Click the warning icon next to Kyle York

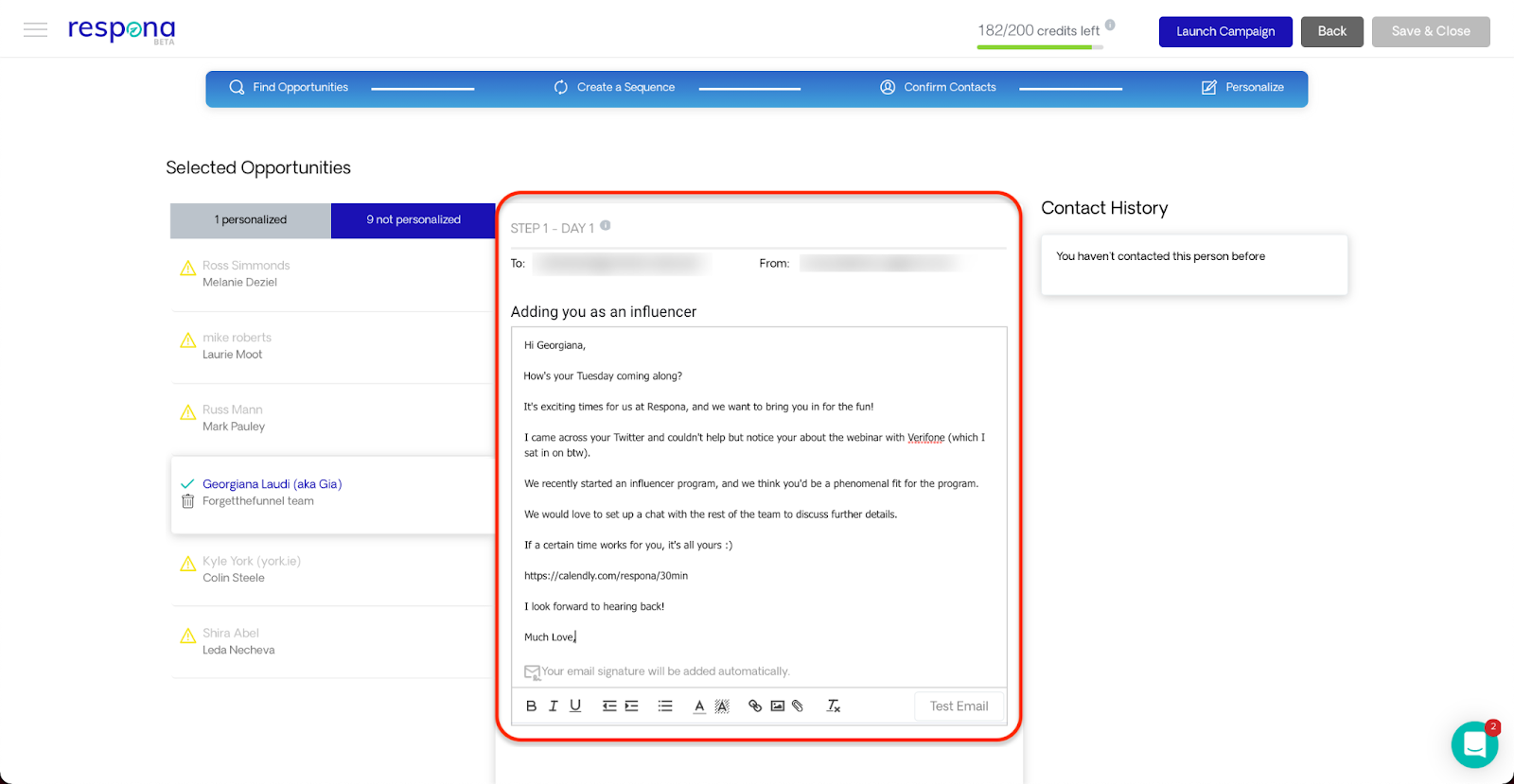coord(187,564)
